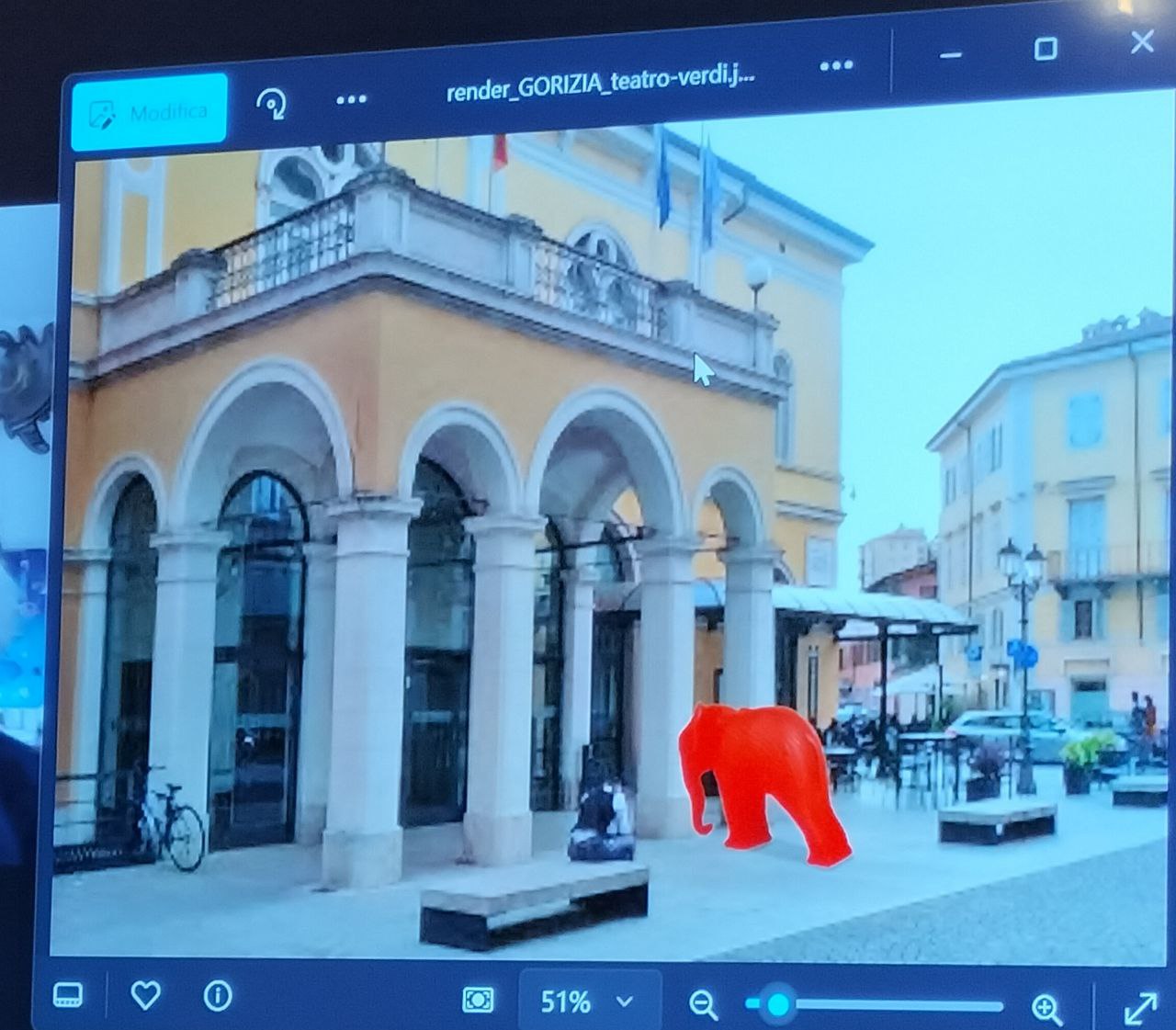
Task: Open the three-dot menu right of filename
Action: (835, 65)
